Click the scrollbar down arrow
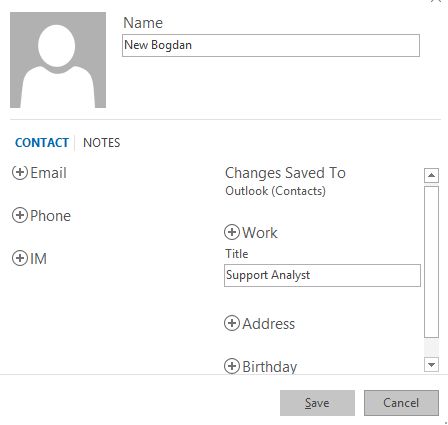Viewport: 448px width, 425px height. tap(431, 364)
